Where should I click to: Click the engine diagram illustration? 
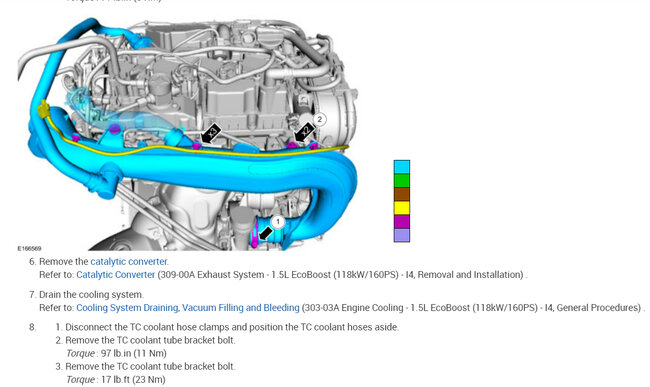[x=188, y=133]
